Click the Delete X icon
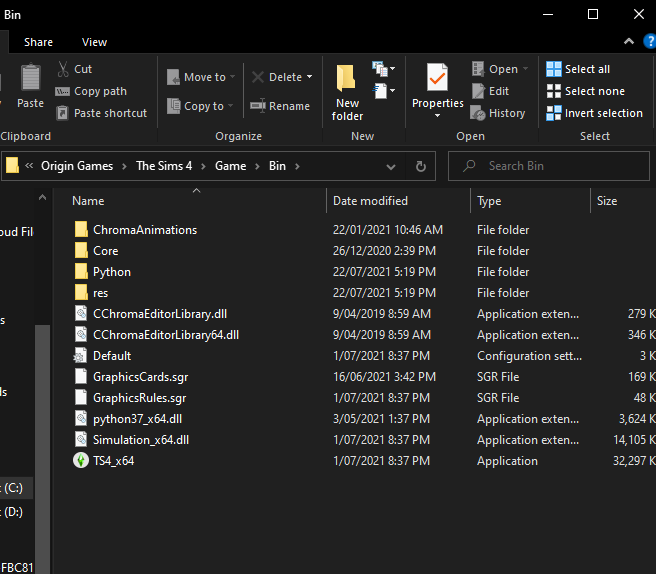656x574 pixels. tap(258, 77)
